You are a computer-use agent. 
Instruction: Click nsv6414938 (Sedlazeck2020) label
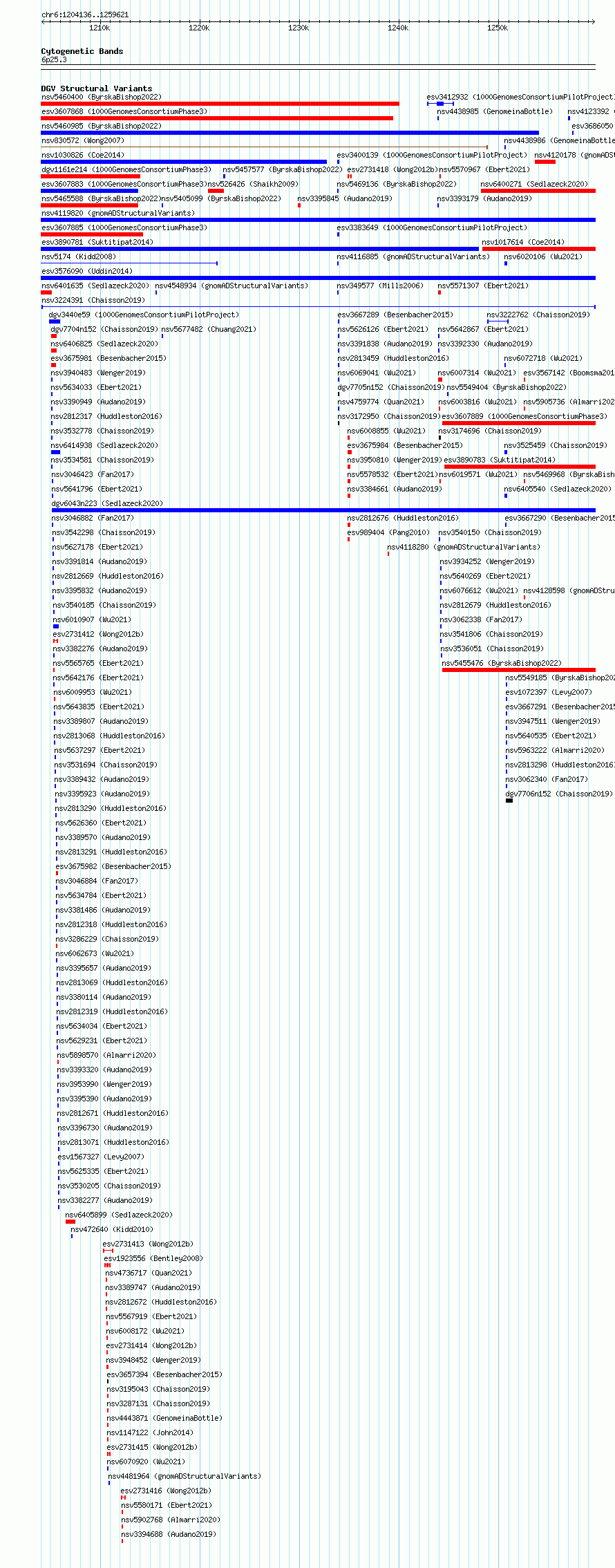pyautogui.click(x=104, y=445)
